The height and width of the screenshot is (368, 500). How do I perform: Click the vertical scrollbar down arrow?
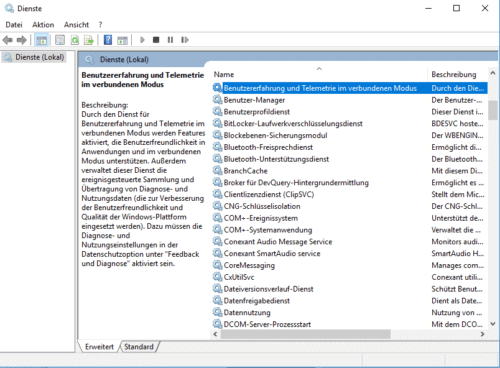pos(493,324)
